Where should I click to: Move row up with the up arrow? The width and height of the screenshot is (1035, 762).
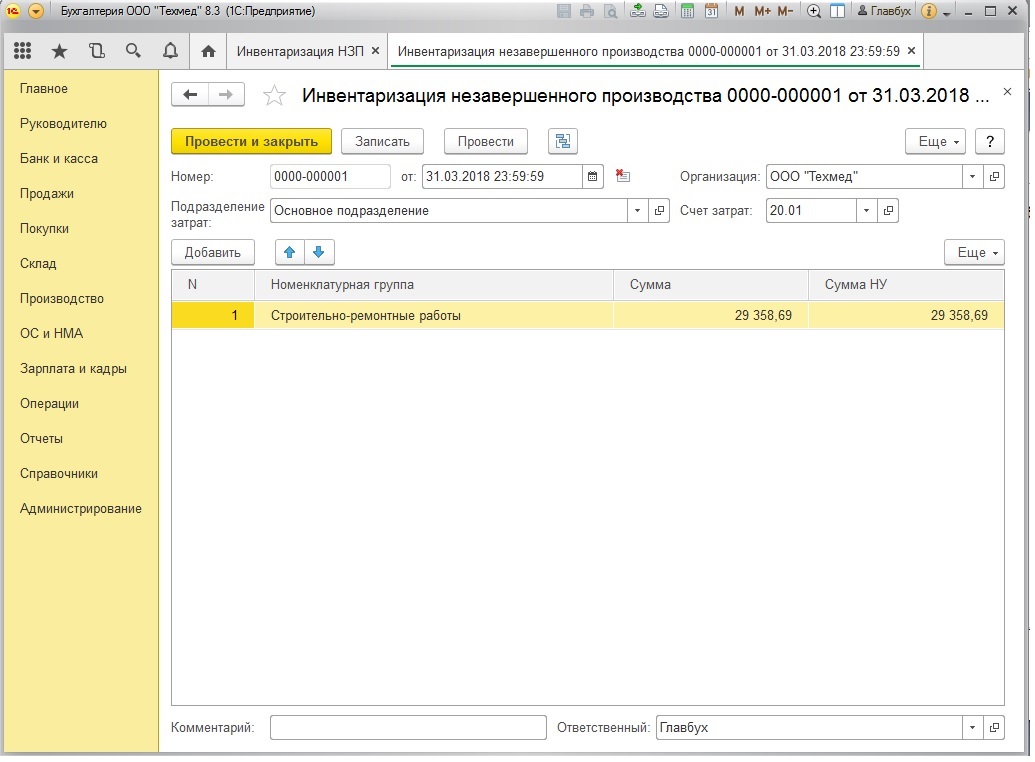290,253
